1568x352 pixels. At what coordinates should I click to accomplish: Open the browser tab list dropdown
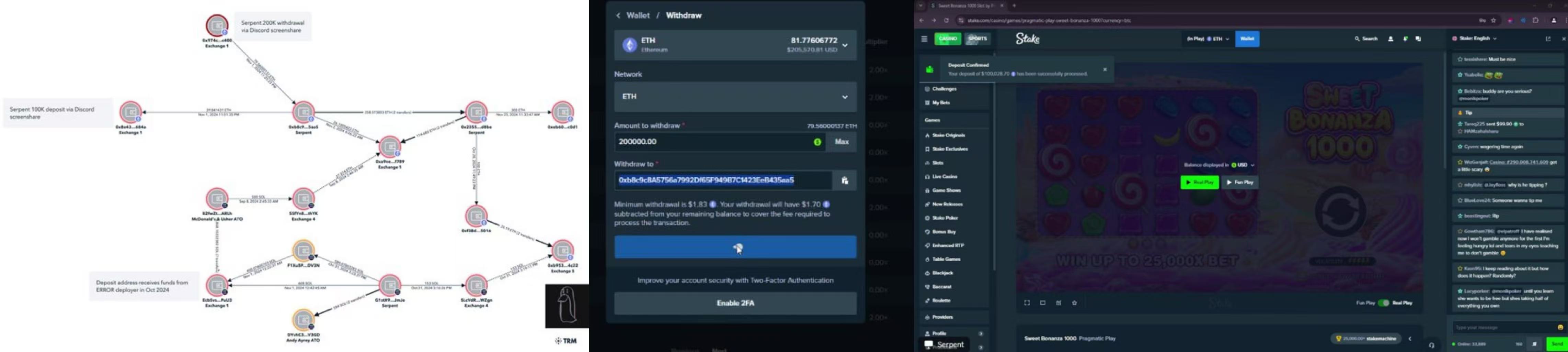pyautogui.click(x=920, y=5)
